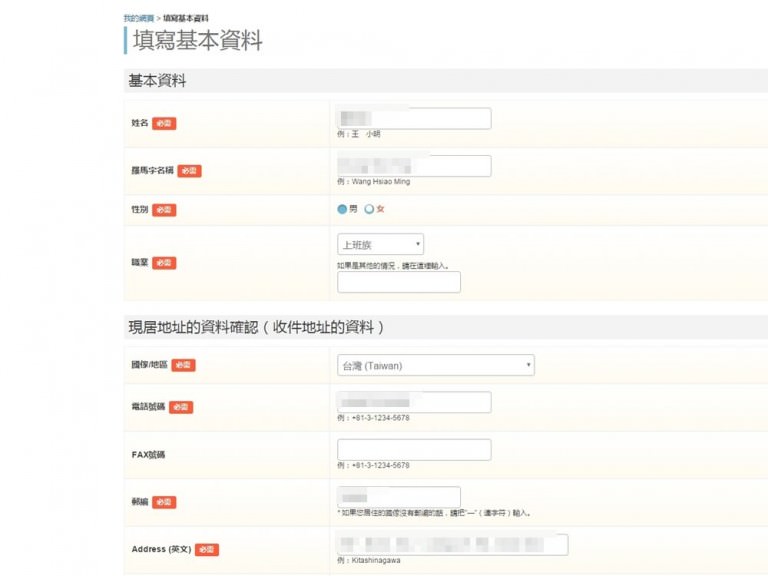Click the 電話號碼 input field
Screen dimensions: 768x576
414,402
